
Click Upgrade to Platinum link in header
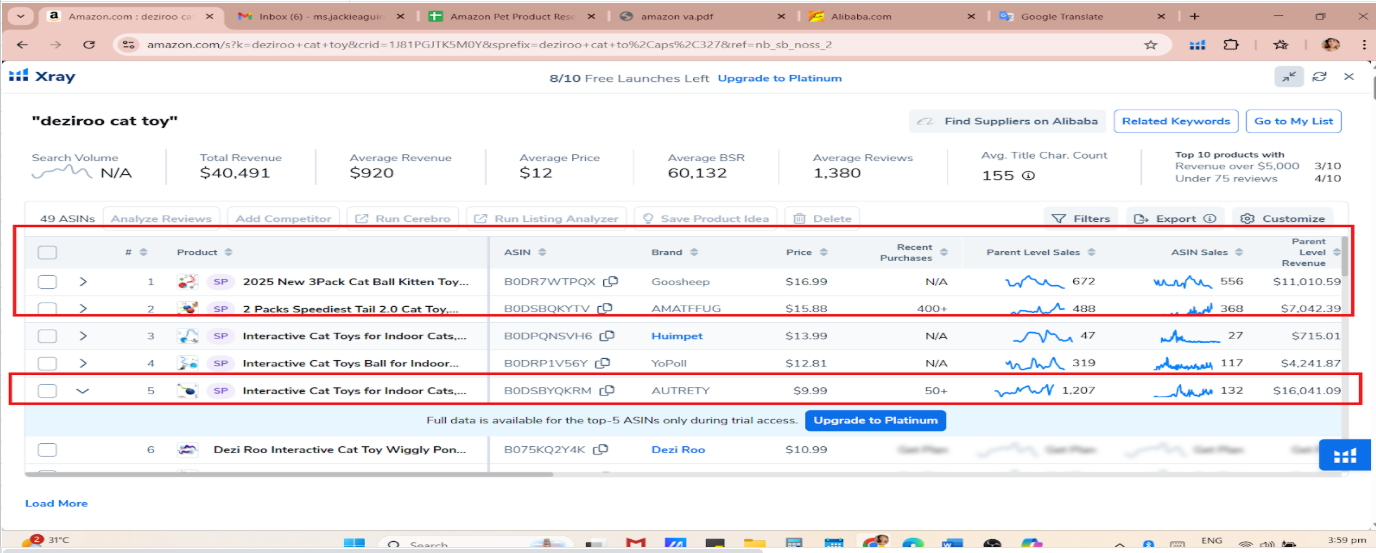(x=780, y=78)
